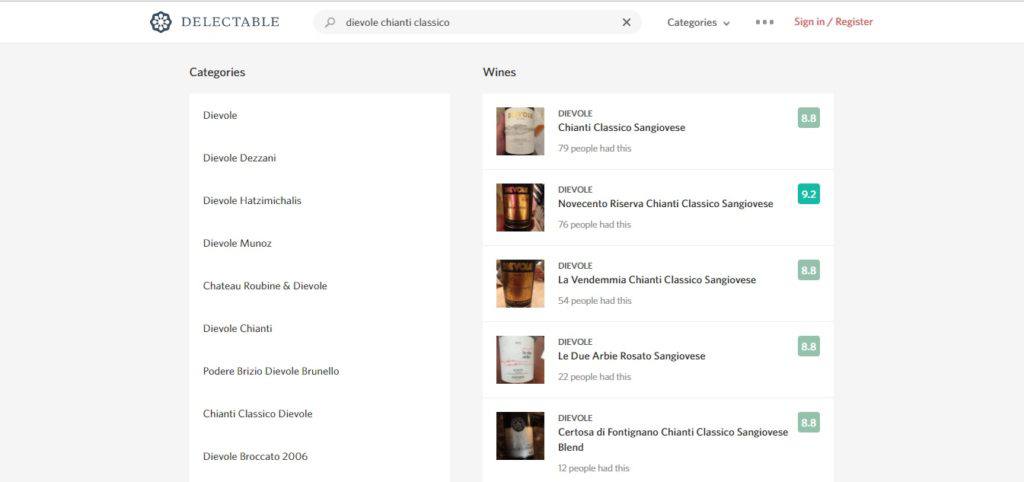Click the Categories section heading in results
Image resolution: width=1024 pixels, height=482 pixels.
point(217,72)
